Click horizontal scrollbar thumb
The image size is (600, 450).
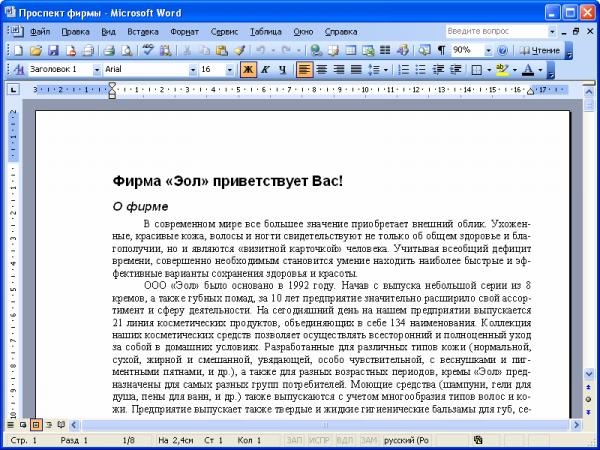coord(325,425)
